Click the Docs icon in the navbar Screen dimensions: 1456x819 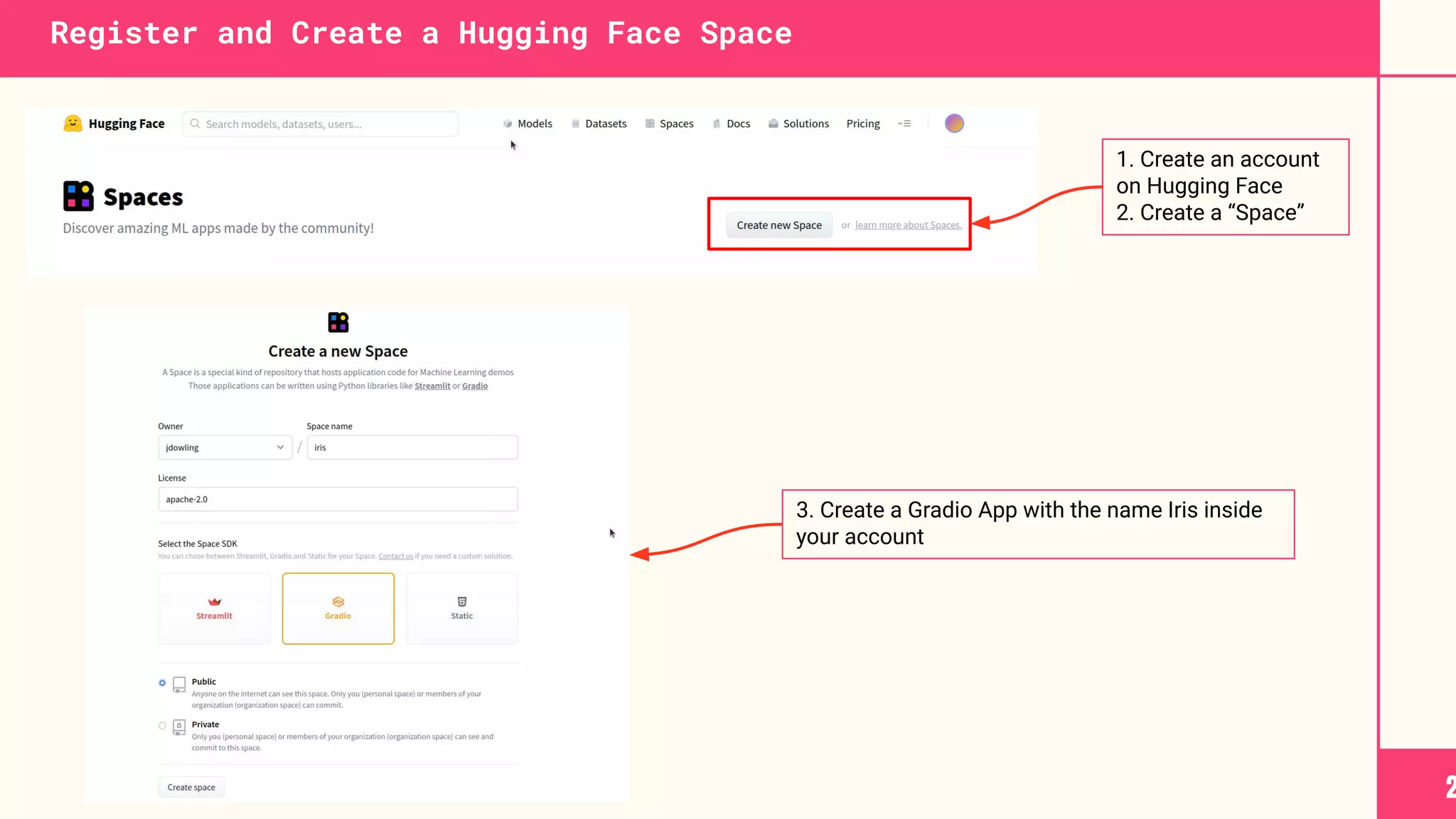717,124
